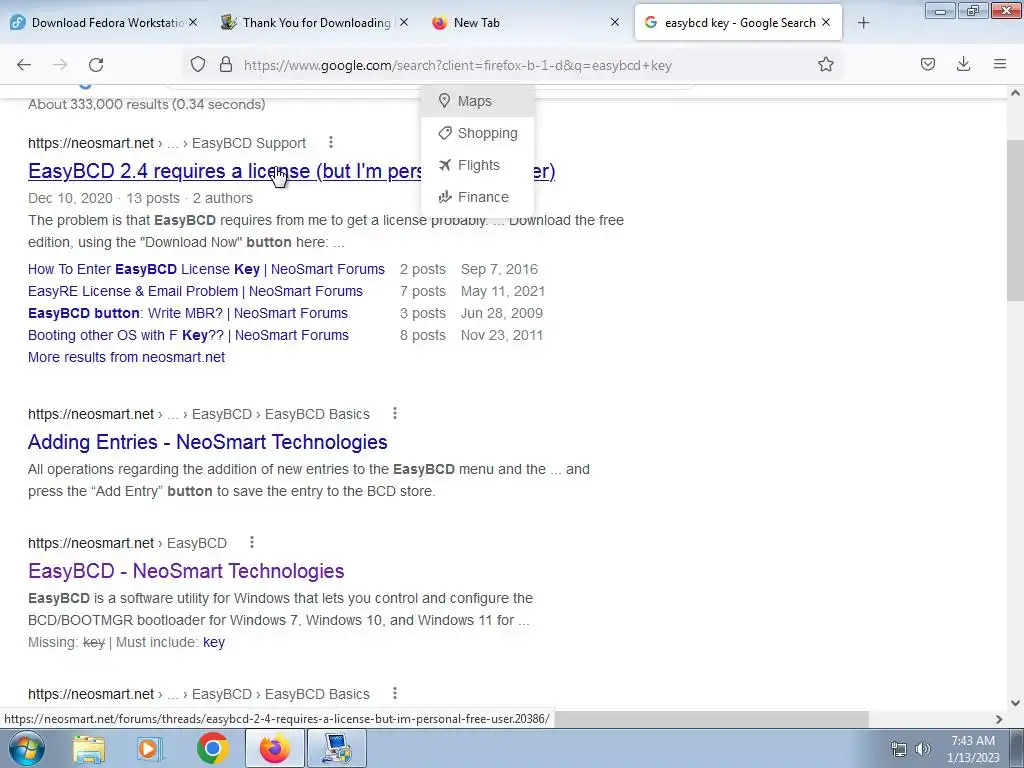Open the tracking protection shield icon

198,65
